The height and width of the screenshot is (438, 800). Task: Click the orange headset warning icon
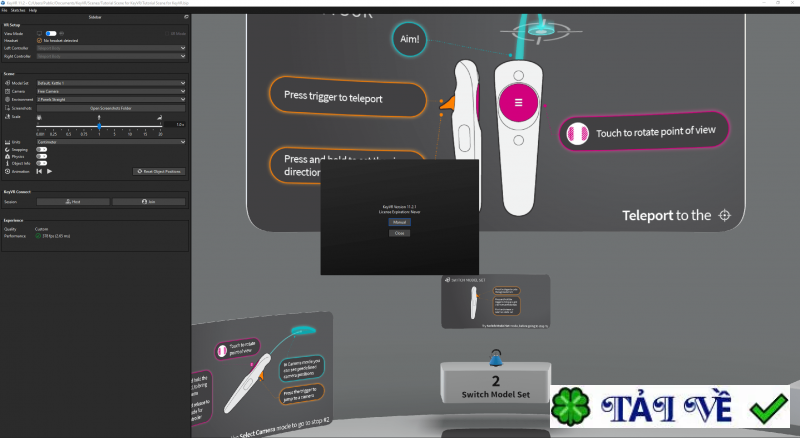(39, 40)
